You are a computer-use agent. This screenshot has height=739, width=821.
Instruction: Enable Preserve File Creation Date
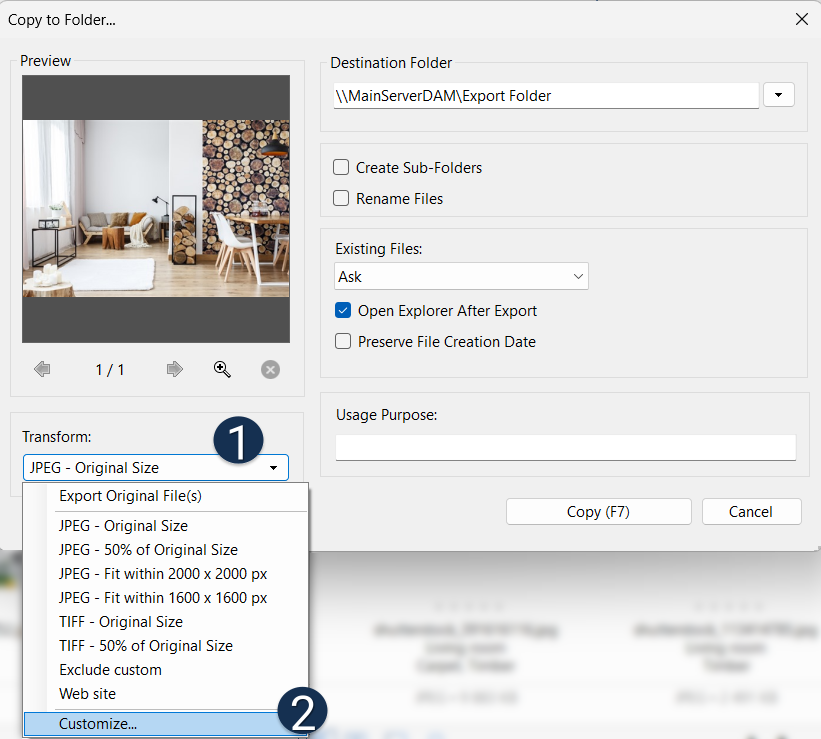tap(343, 341)
